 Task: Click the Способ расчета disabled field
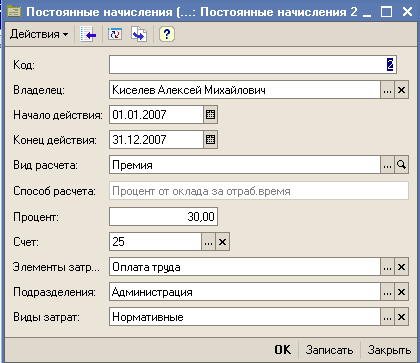(259, 191)
